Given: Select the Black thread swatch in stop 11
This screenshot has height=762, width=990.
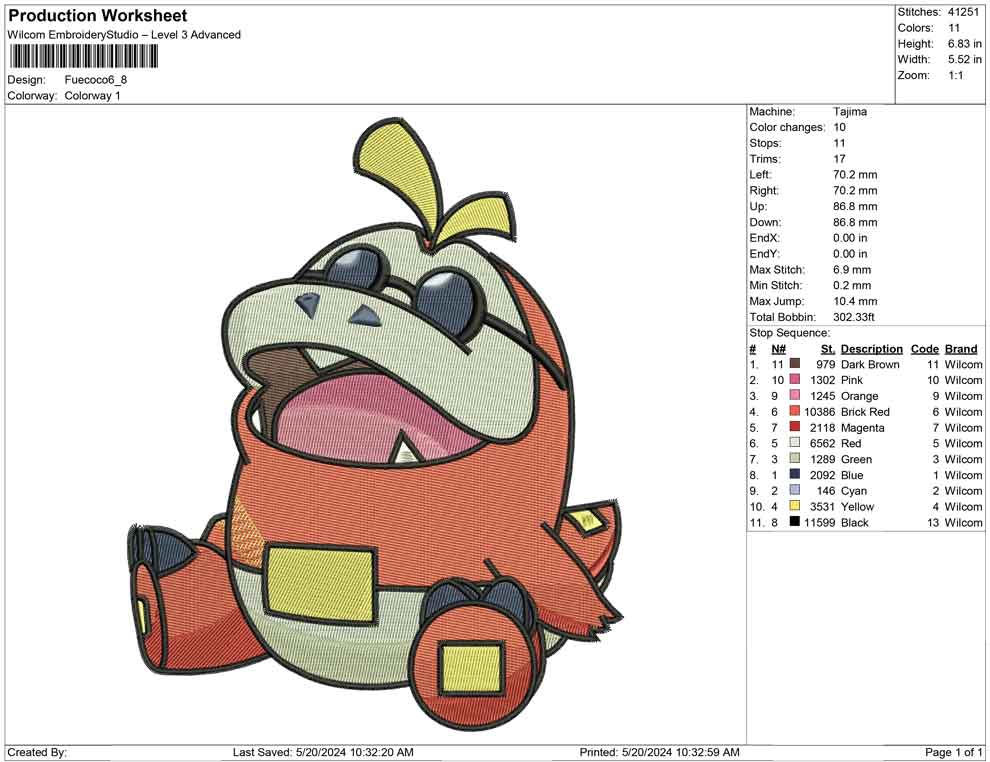Looking at the screenshot, I should pos(795,521).
